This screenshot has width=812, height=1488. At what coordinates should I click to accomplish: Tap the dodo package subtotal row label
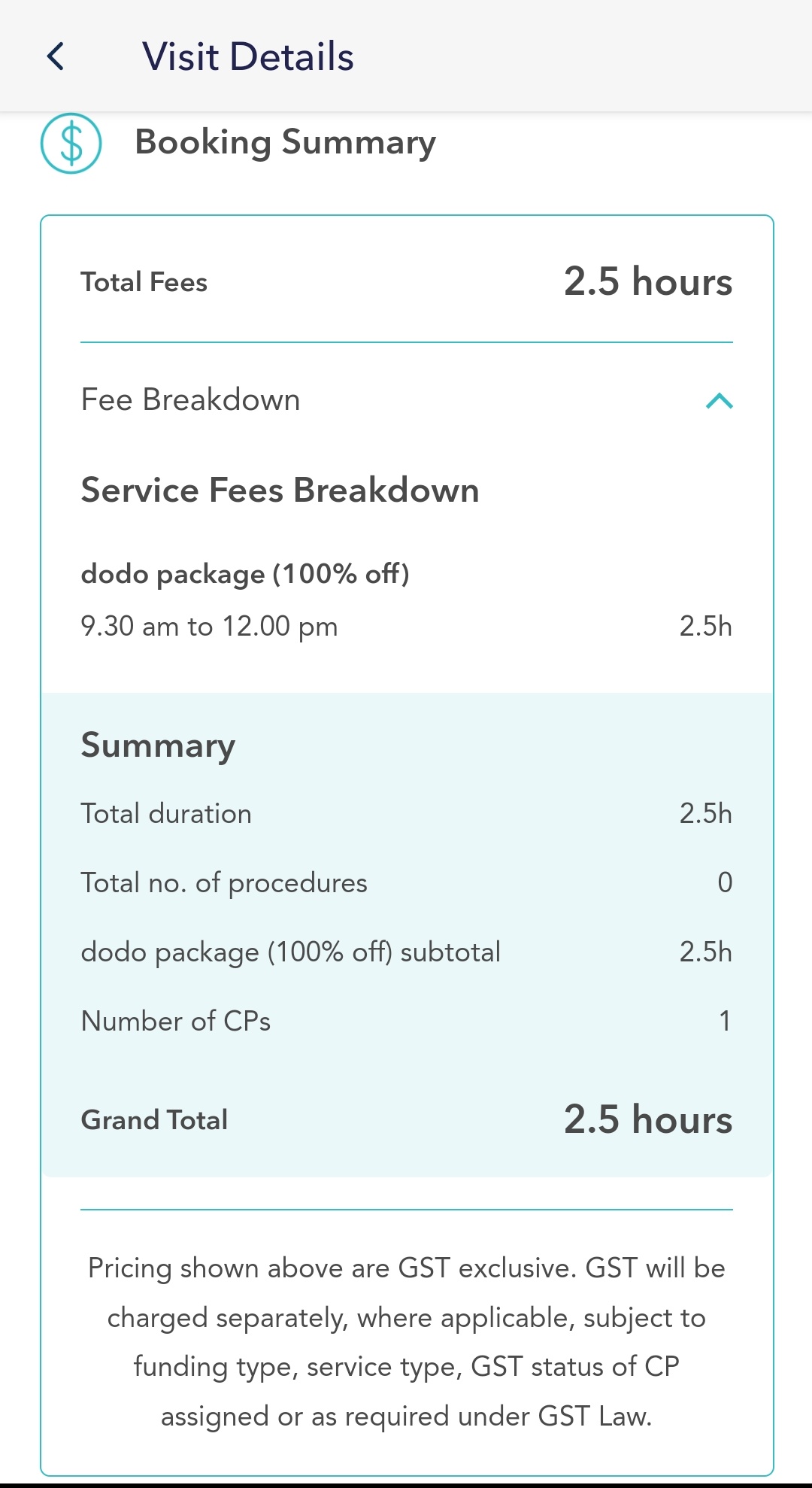click(x=290, y=952)
